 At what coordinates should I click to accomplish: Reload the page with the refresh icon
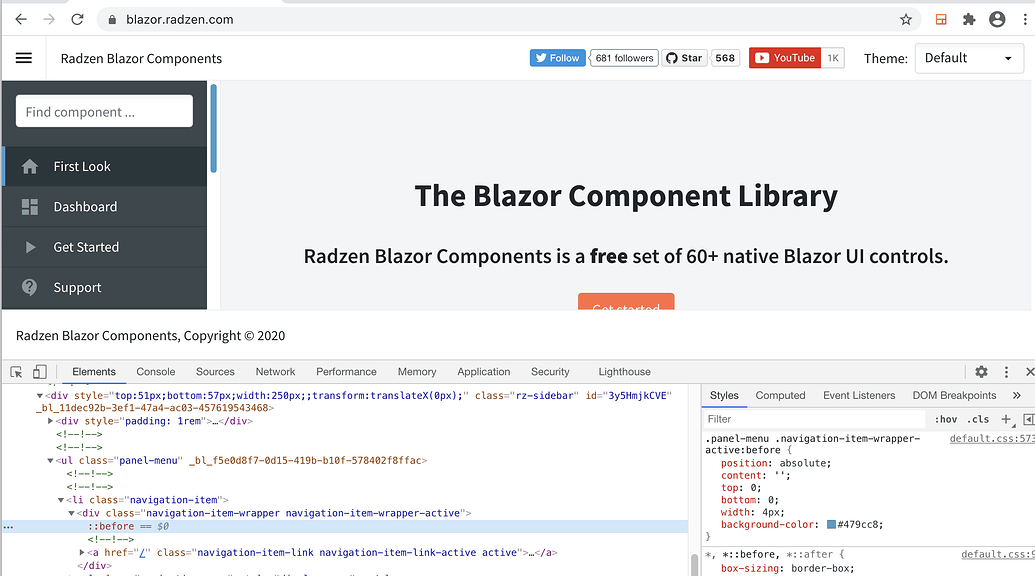coord(77,19)
